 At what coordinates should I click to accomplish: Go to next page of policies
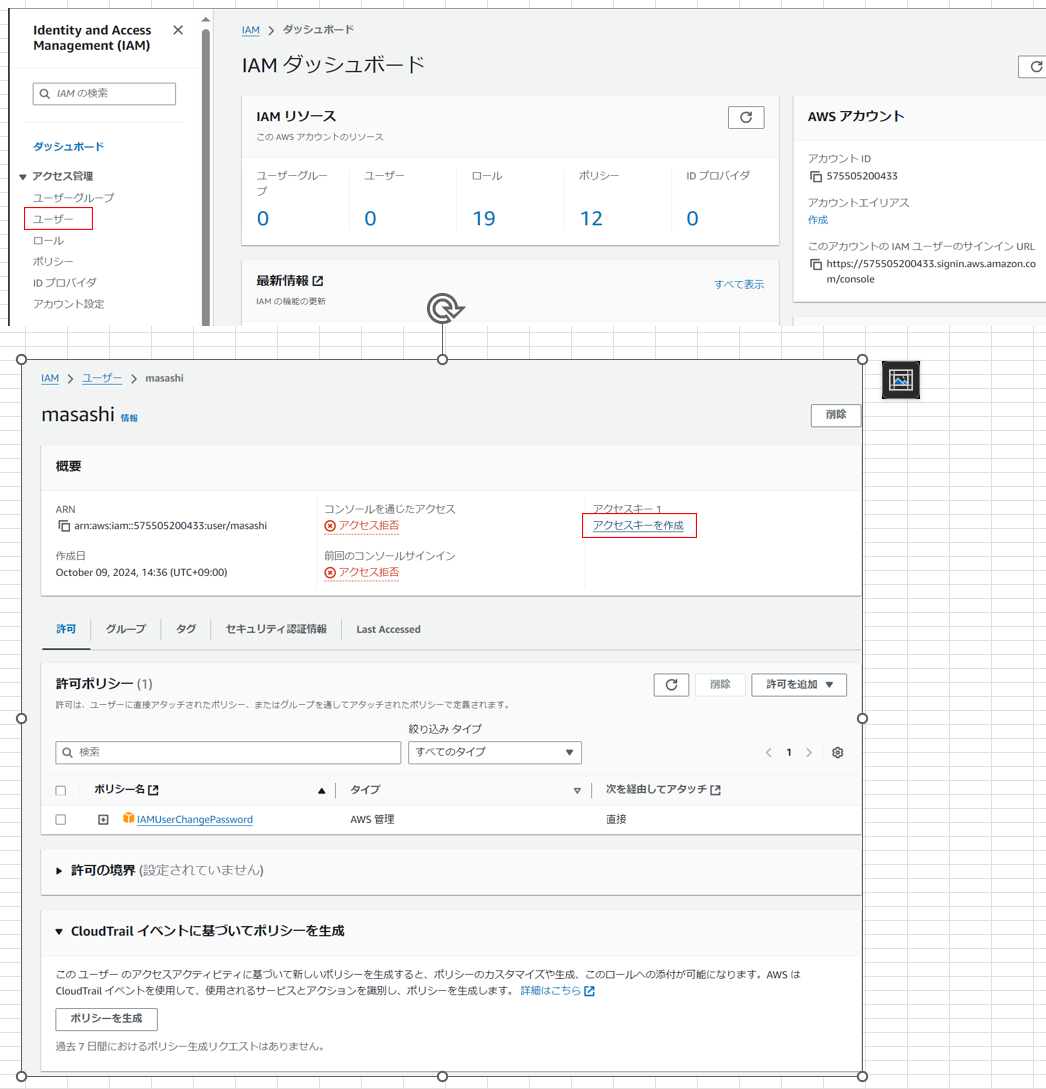pos(809,753)
